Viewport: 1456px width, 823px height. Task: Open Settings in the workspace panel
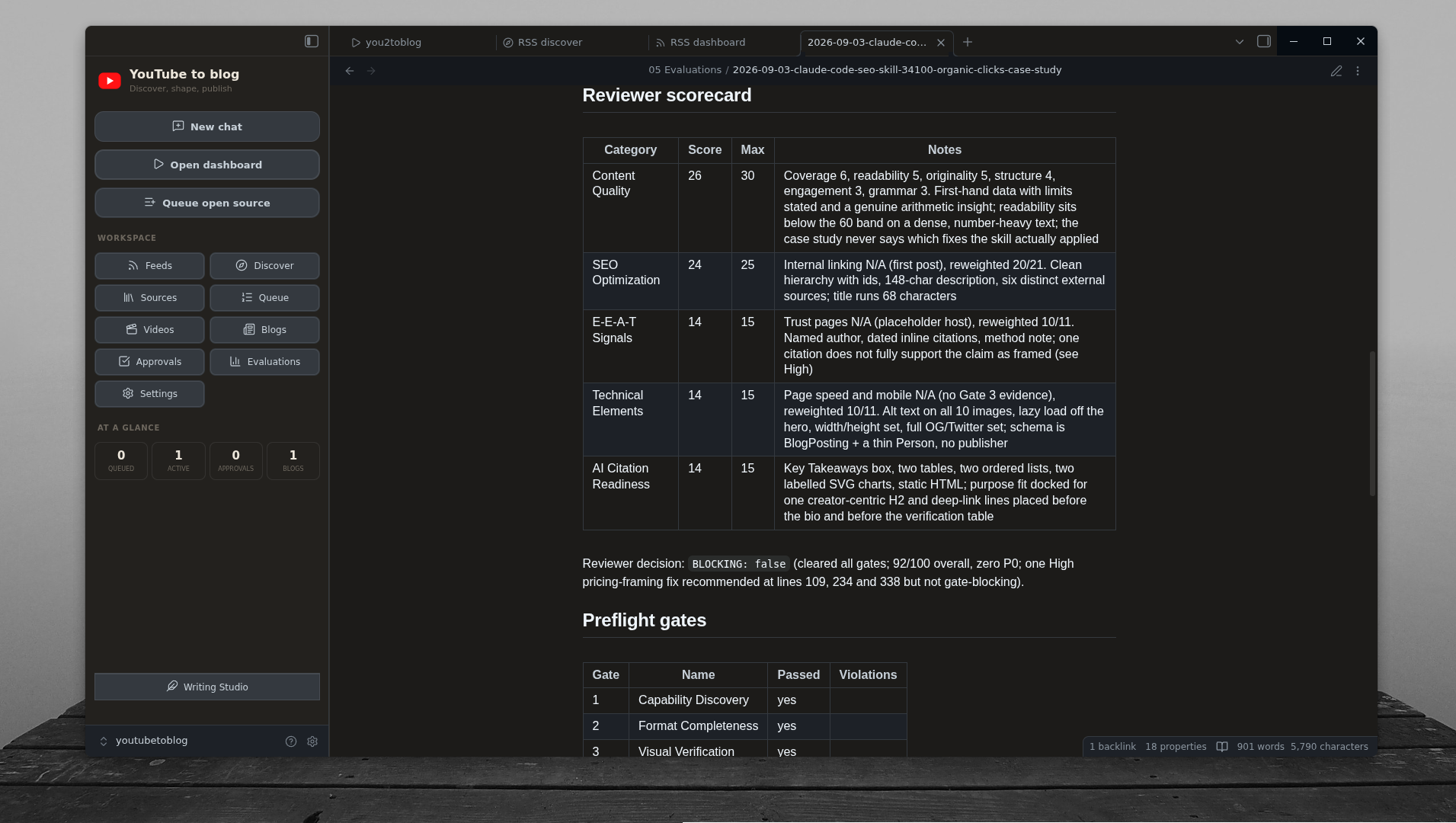pyautogui.click(x=149, y=394)
